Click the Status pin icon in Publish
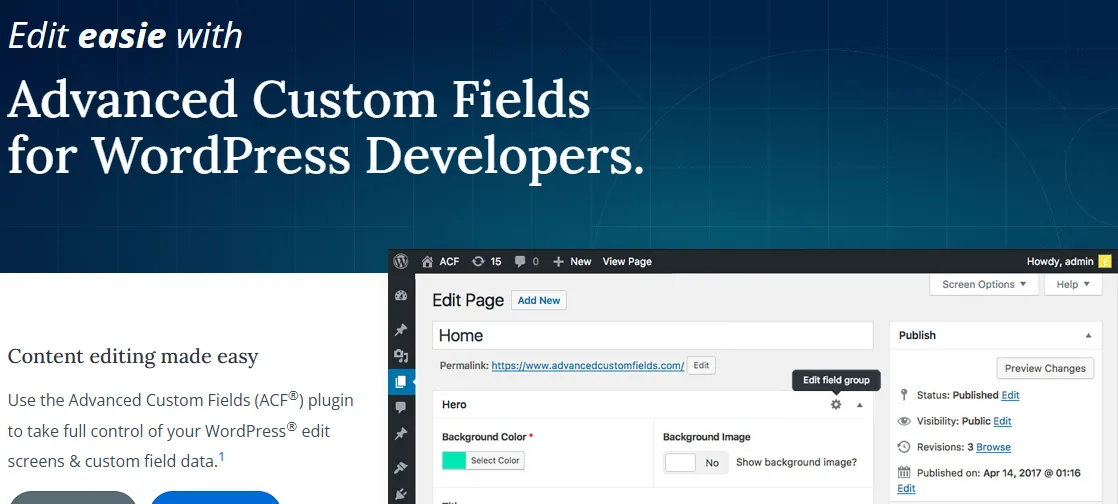Screen dimensions: 1118x504 pyautogui.click(x=904, y=395)
